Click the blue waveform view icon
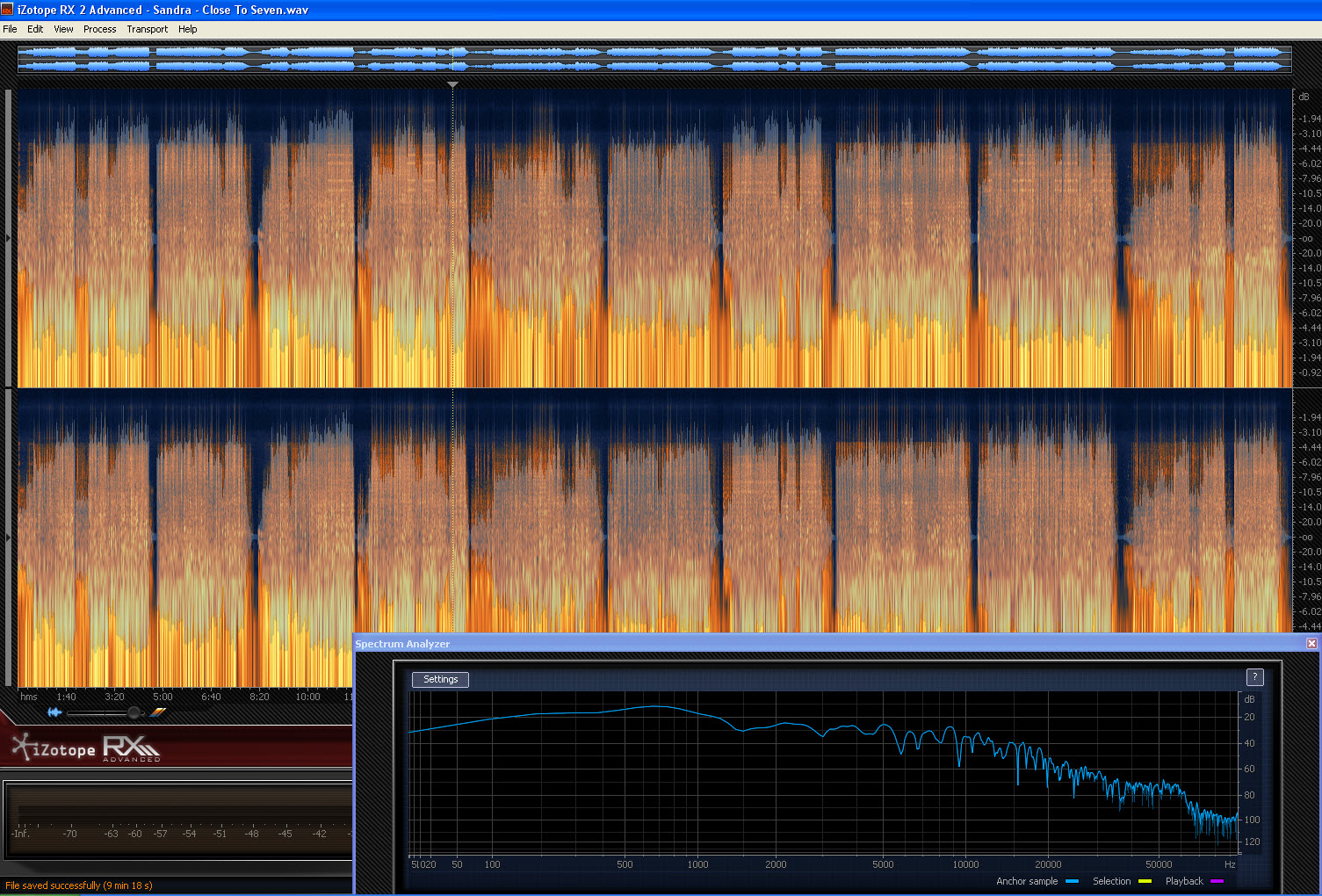1322x896 pixels. (54, 712)
